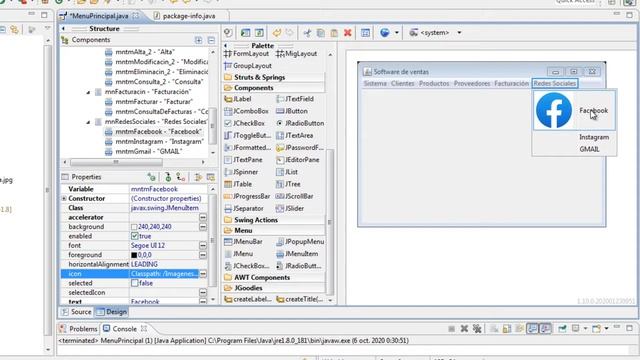Click the Test/Preview GUI icon in design toolbar

click(228, 33)
